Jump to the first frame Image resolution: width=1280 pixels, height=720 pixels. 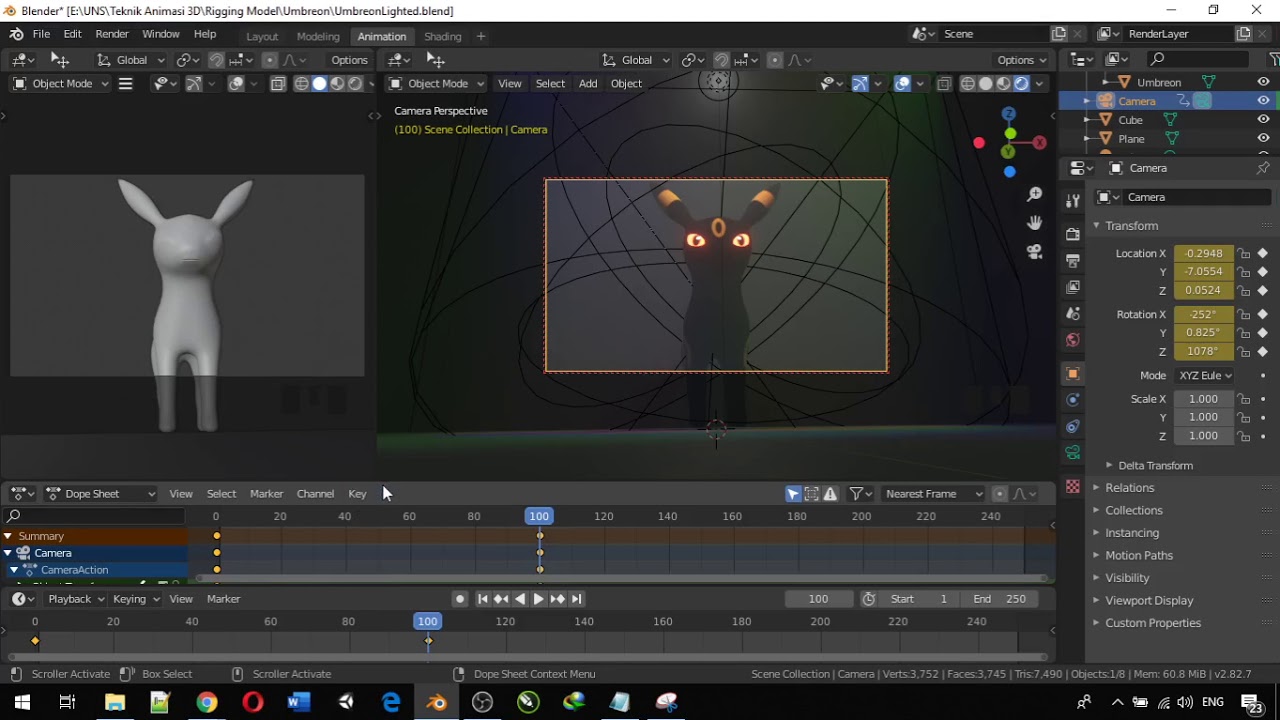(x=483, y=599)
